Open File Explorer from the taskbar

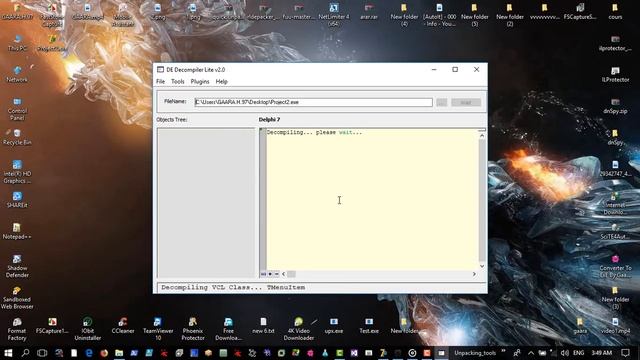(x=119, y=353)
